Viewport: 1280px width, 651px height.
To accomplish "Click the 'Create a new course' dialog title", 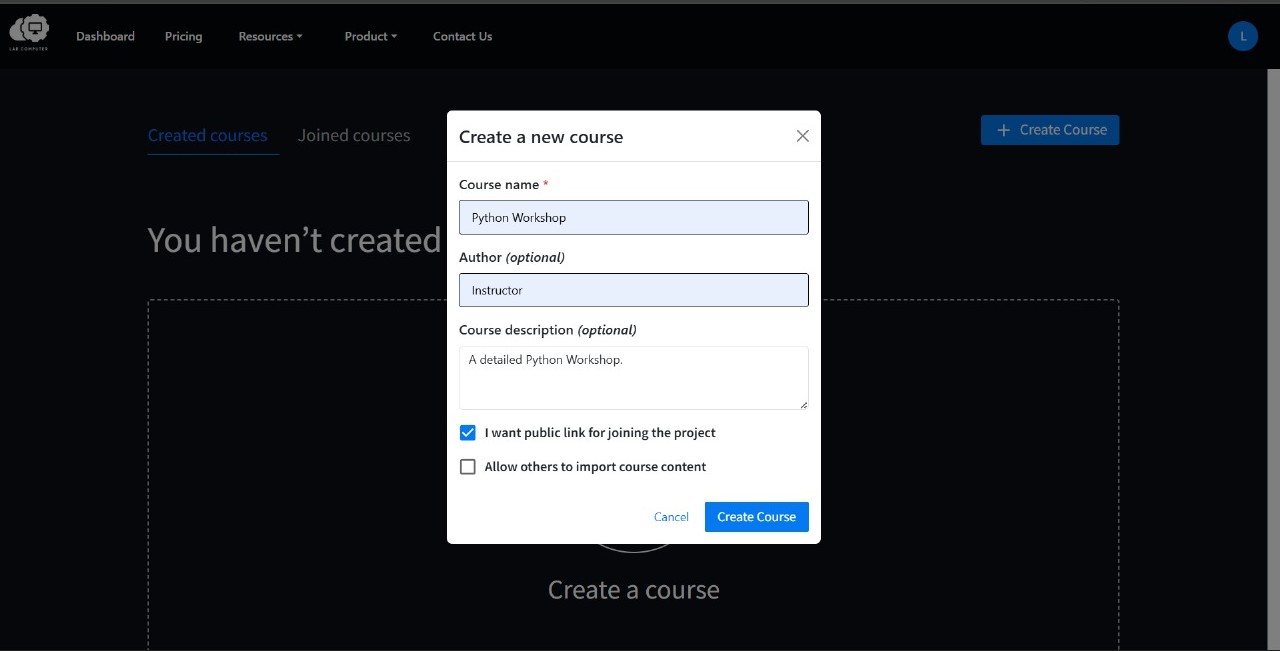I will [541, 137].
